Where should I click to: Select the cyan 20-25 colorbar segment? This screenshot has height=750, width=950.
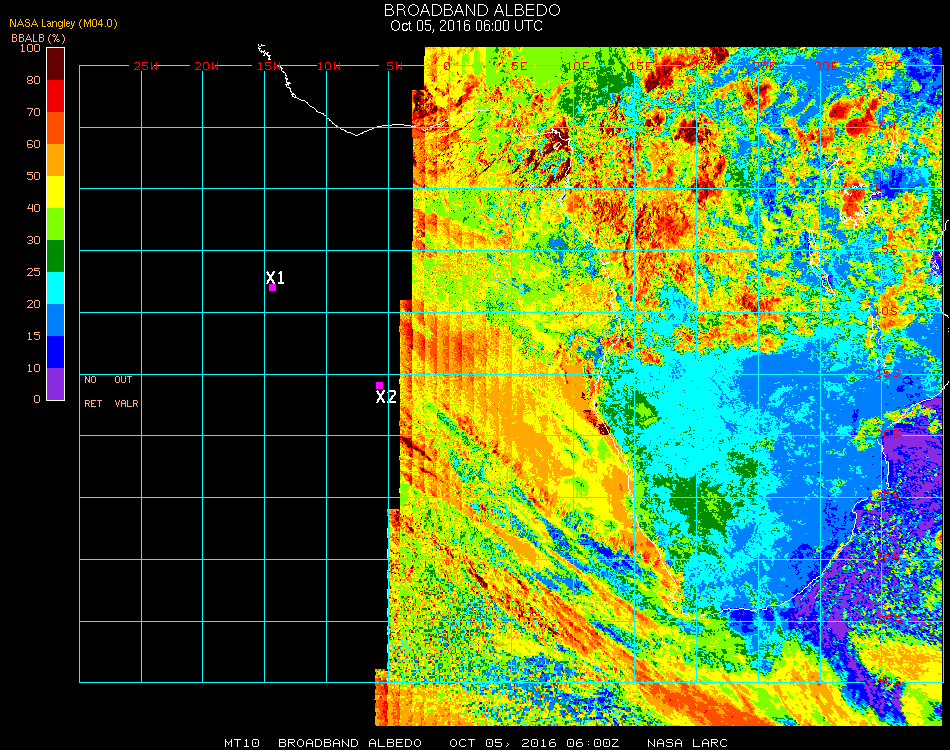click(56, 288)
